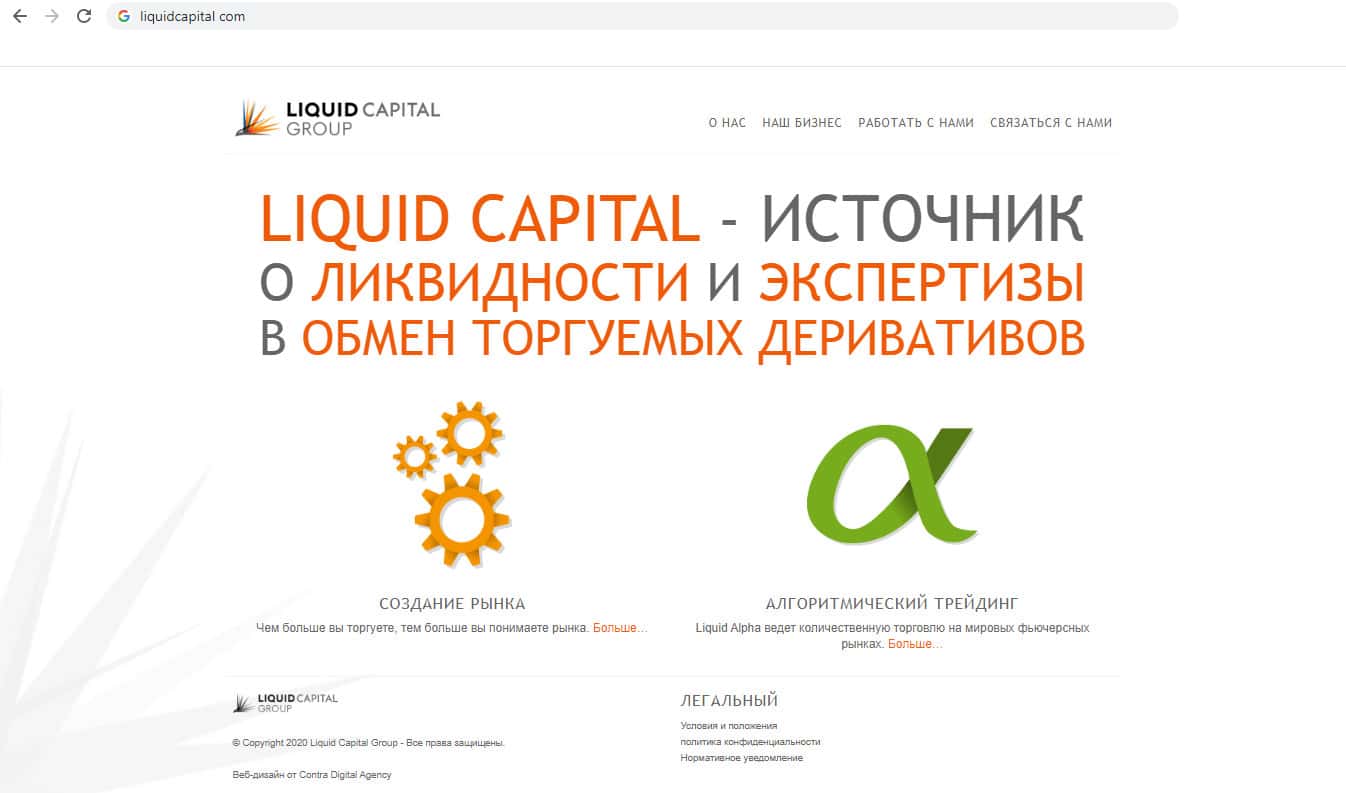Click the АЛГОРИТМИЧЕСКИЙ ТРЕЙДИНГ heading
Screen dimensions: 1346x793
[x=892, y=604]
